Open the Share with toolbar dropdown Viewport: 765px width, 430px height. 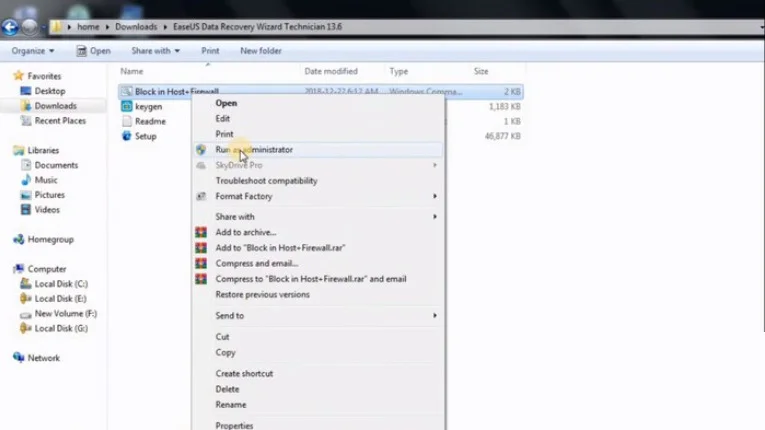click(x=155, y=51)
